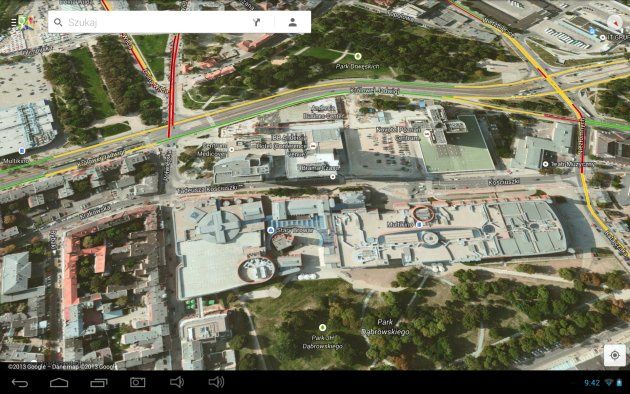Open Android recent apps
630x394 pixels.
coord(98,383)
